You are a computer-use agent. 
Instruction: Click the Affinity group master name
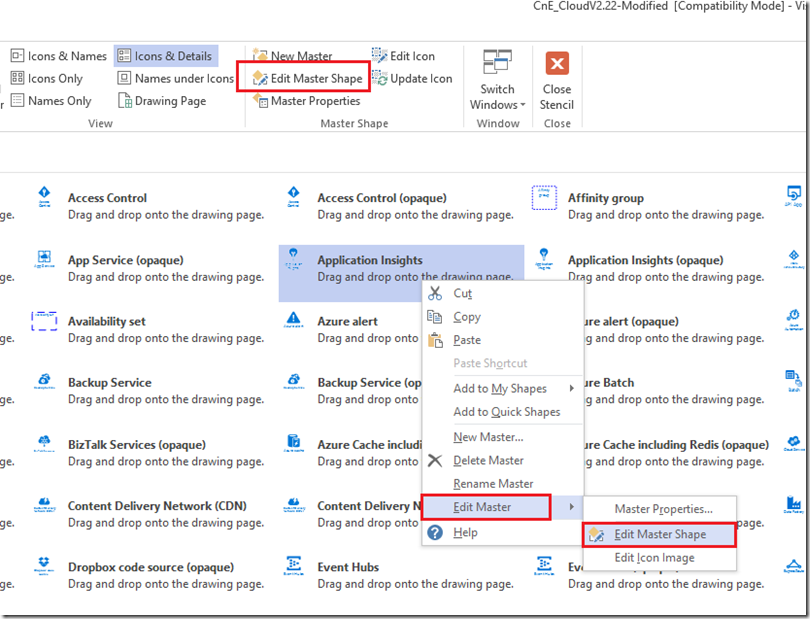tap(606, 198)
